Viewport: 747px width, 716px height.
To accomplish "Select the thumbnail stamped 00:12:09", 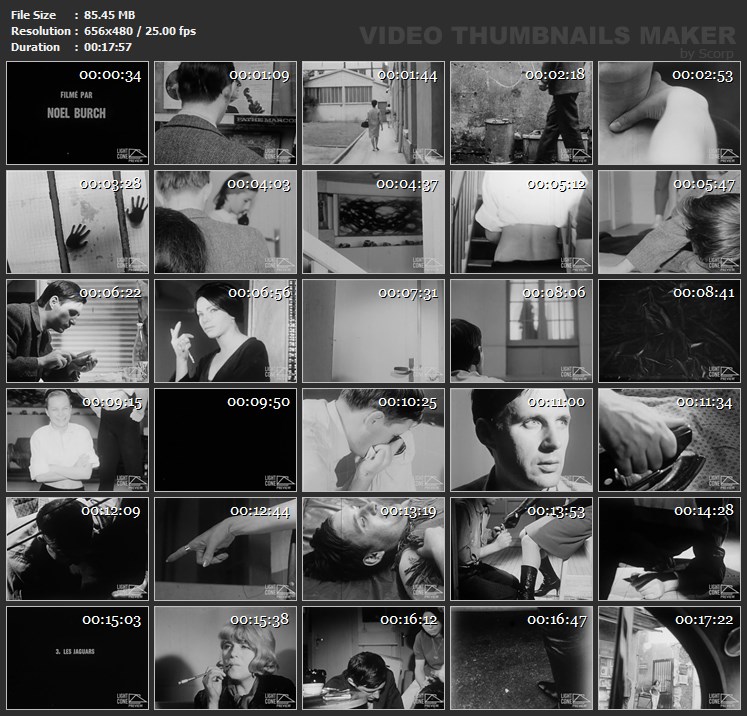I will point(78,549).
